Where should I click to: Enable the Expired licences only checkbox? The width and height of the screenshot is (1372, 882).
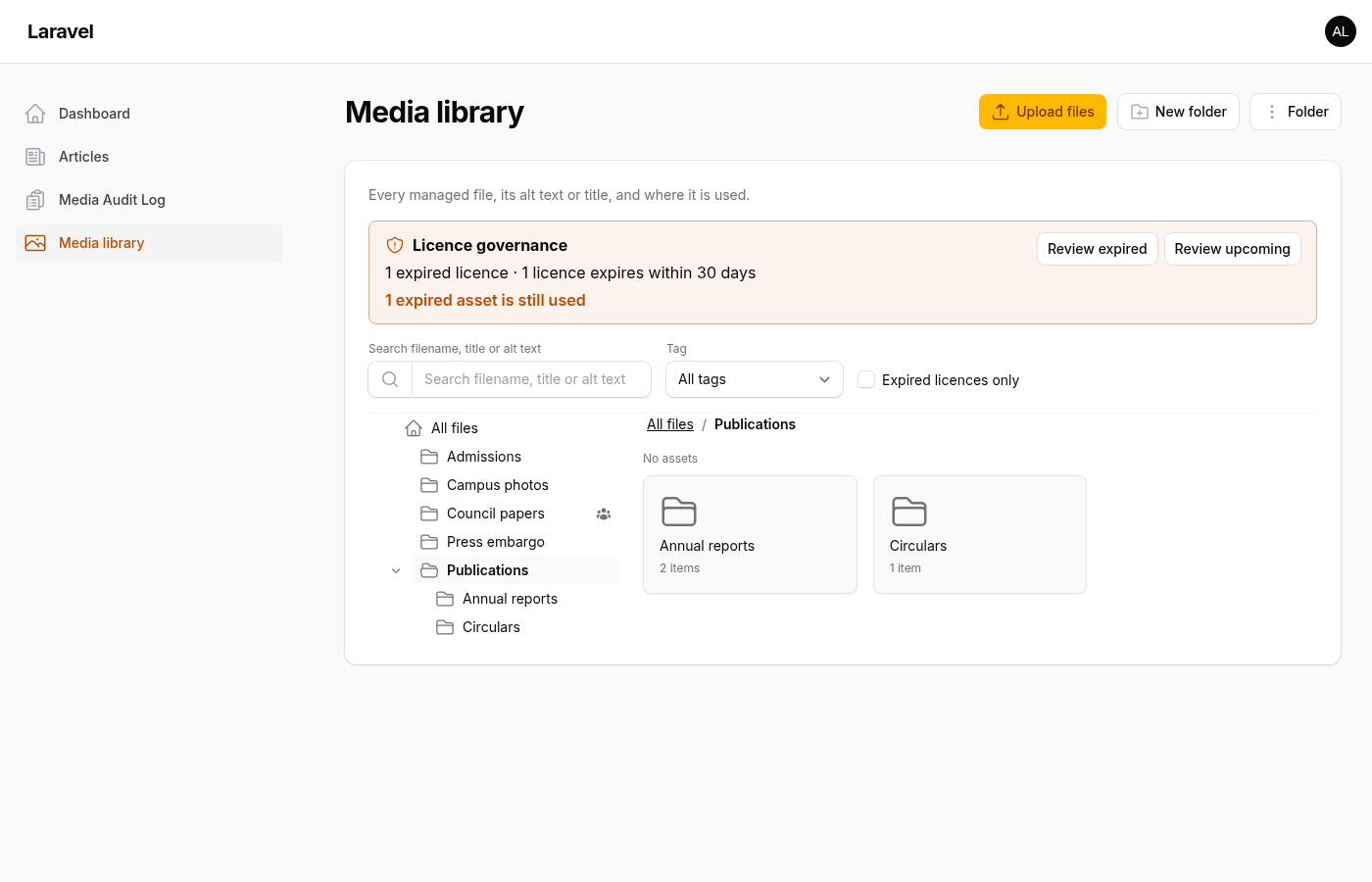click(x=866, y=379)
